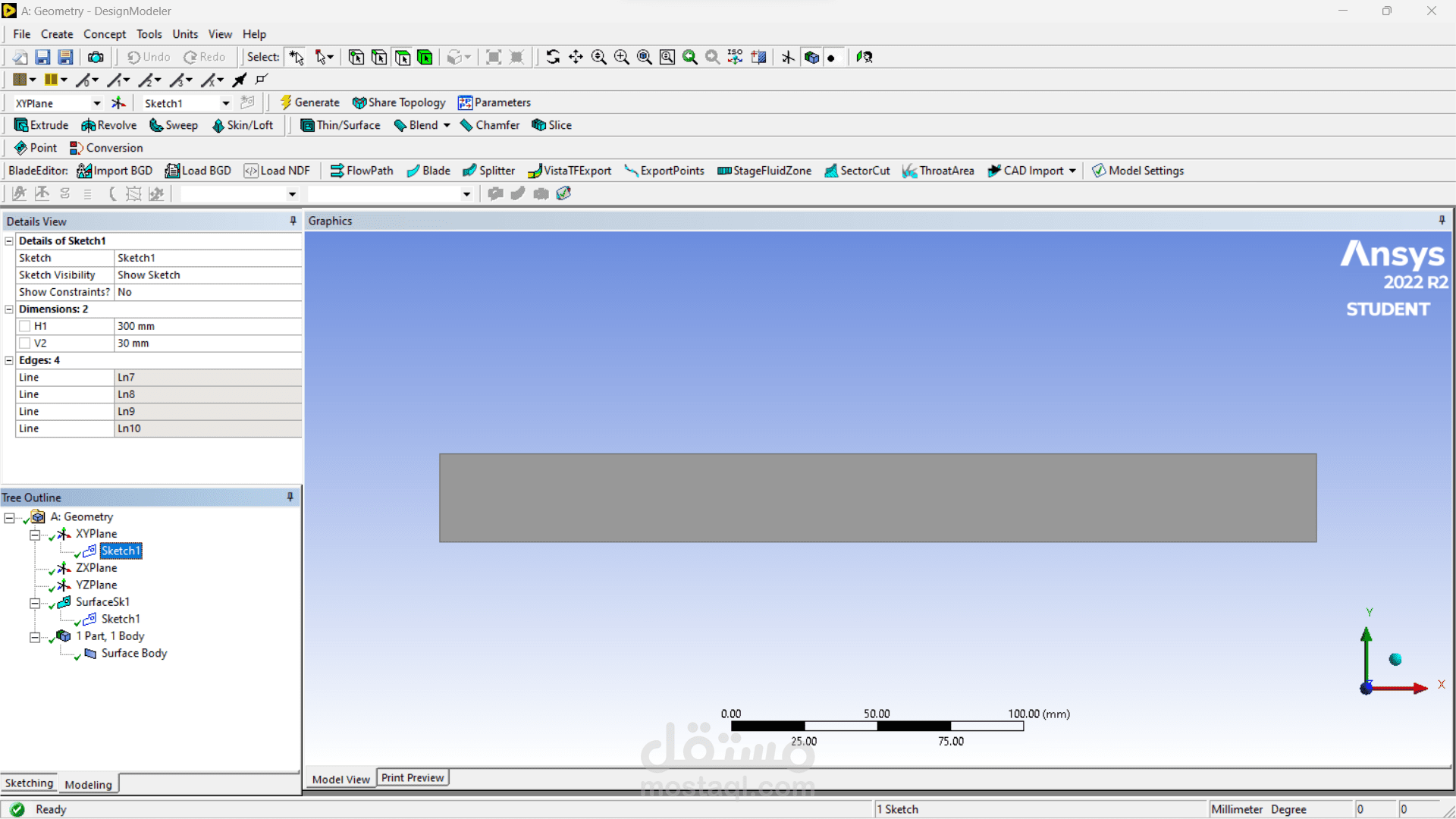This screenshot has width=1456, height=819.
Task: Click the Rotate view icon
Action: tap(553, 57)
